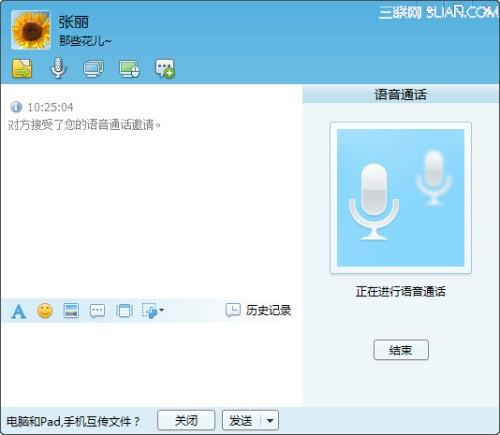Launch remote desktop assistance icon

[x=129, y=69]
